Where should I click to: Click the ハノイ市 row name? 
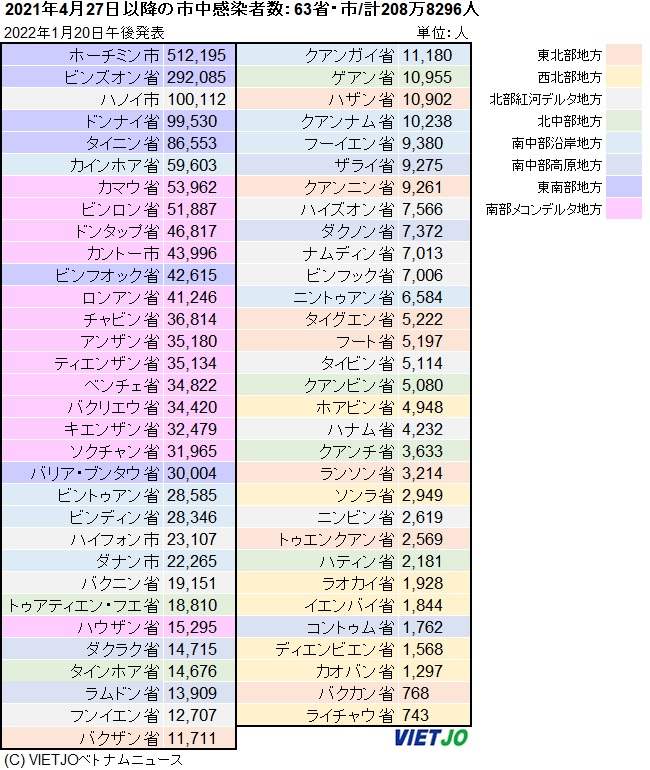[x=130, y=99]
